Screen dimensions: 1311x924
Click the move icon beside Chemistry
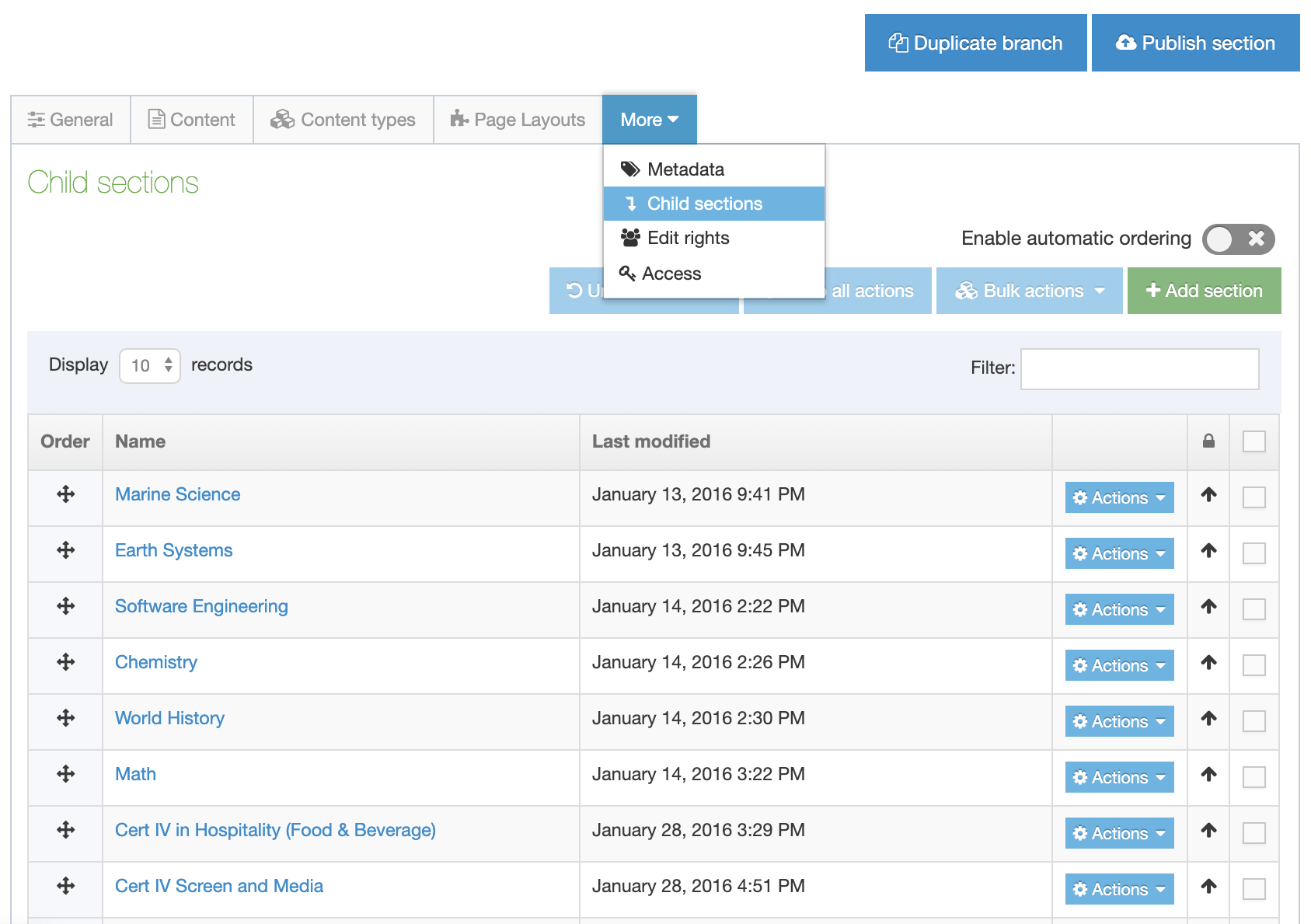[66, 662]
